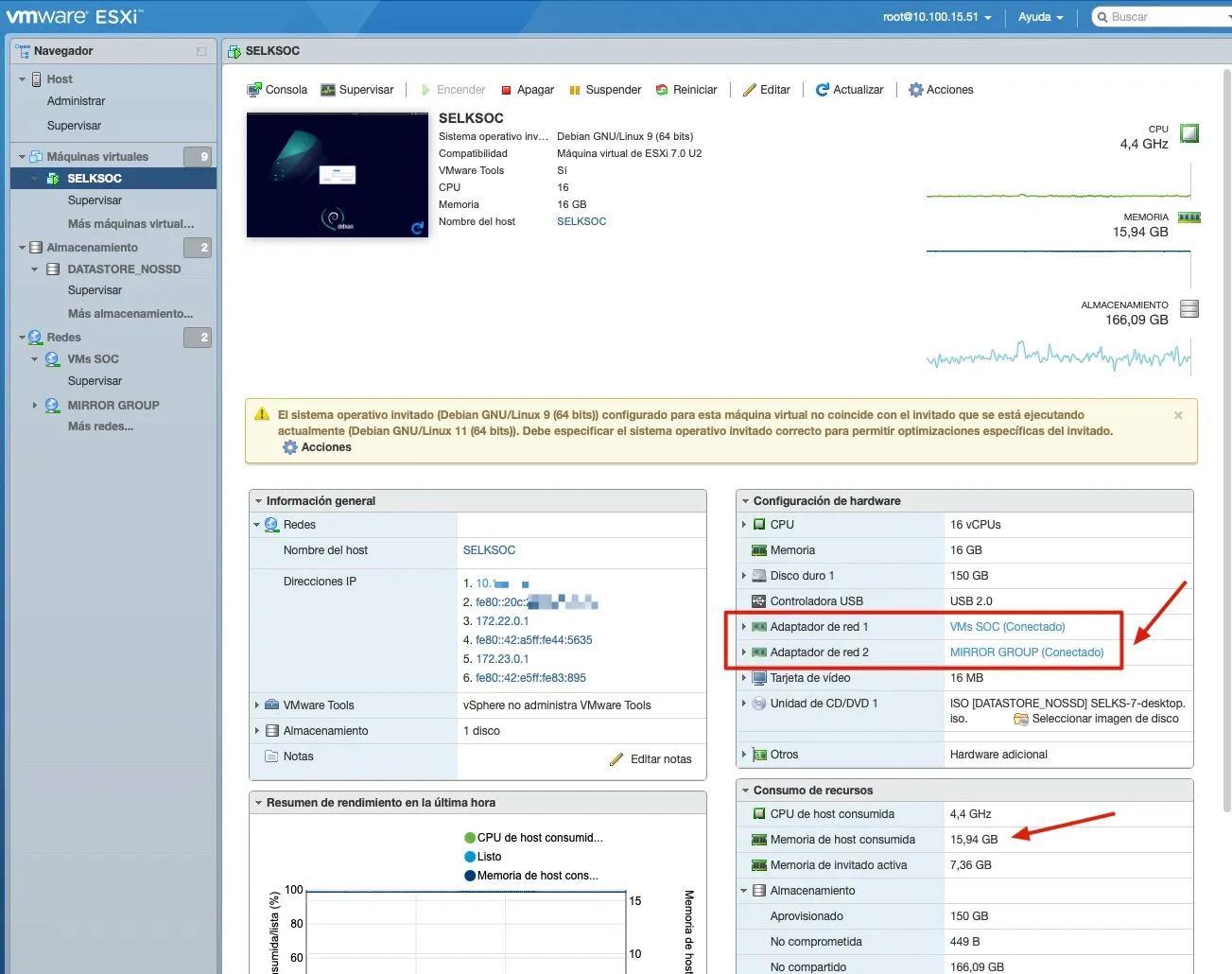The height and width of the screenshot is (974, 1232).
Task: Collapse the Información general panel
Action: pyautogui.click(x=257, y=501)
